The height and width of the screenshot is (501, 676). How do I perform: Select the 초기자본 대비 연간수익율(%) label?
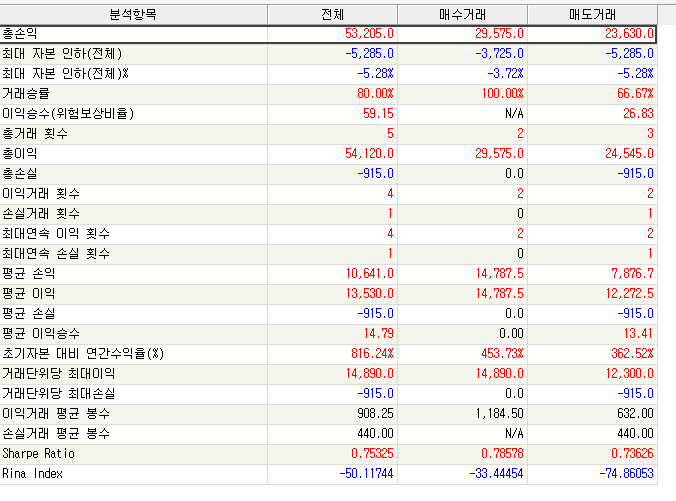(83, 354)
